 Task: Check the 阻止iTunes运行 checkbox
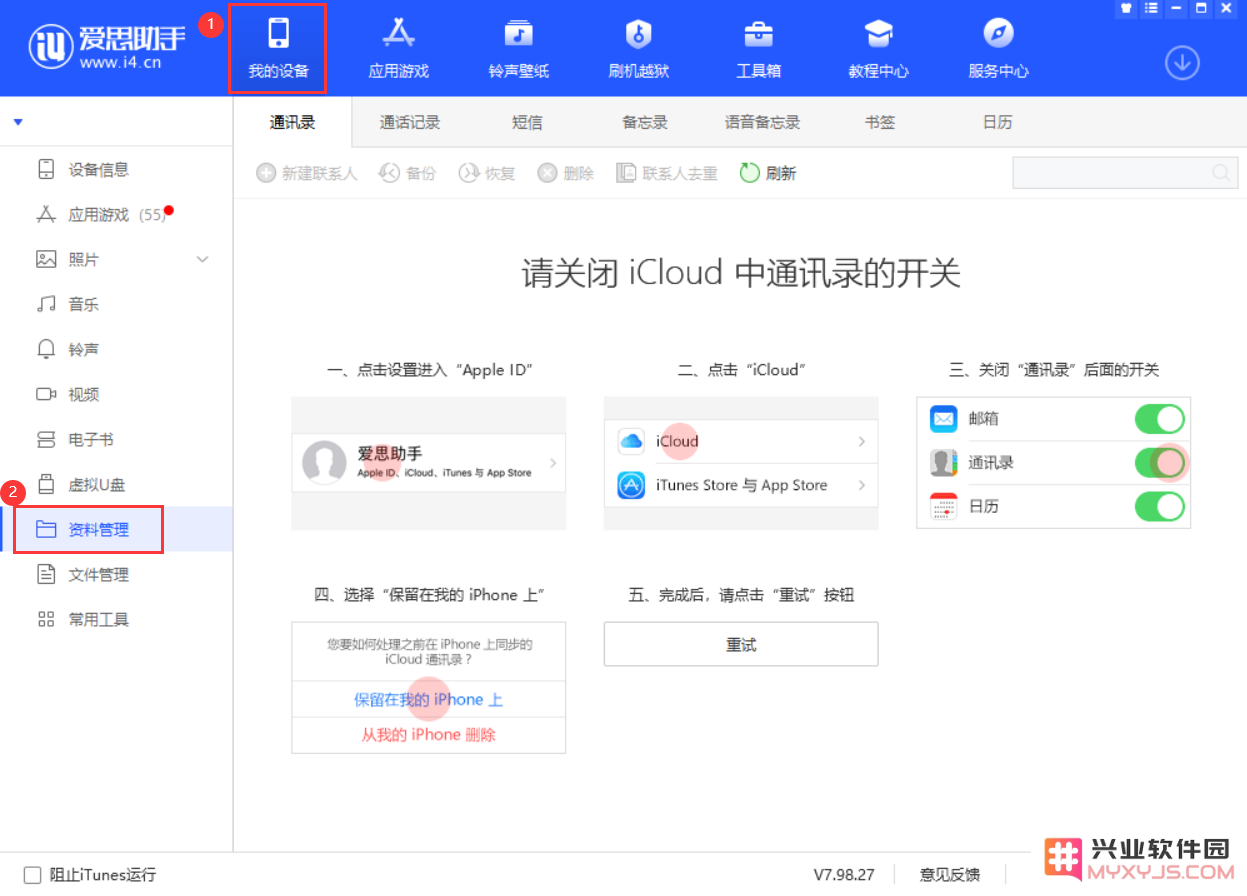[x=33, y=875]
